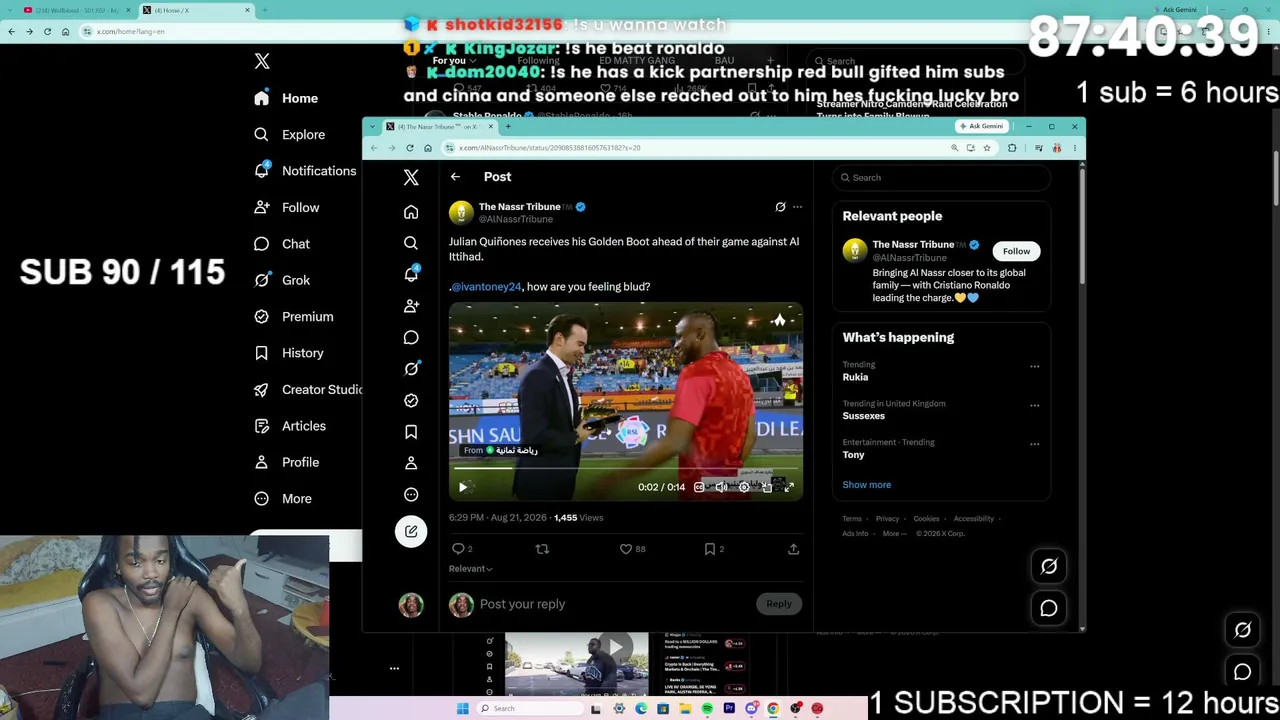Open Articles in the back window sidebar
This screenshot has width=1280, height=720.
tap(290, 426)
